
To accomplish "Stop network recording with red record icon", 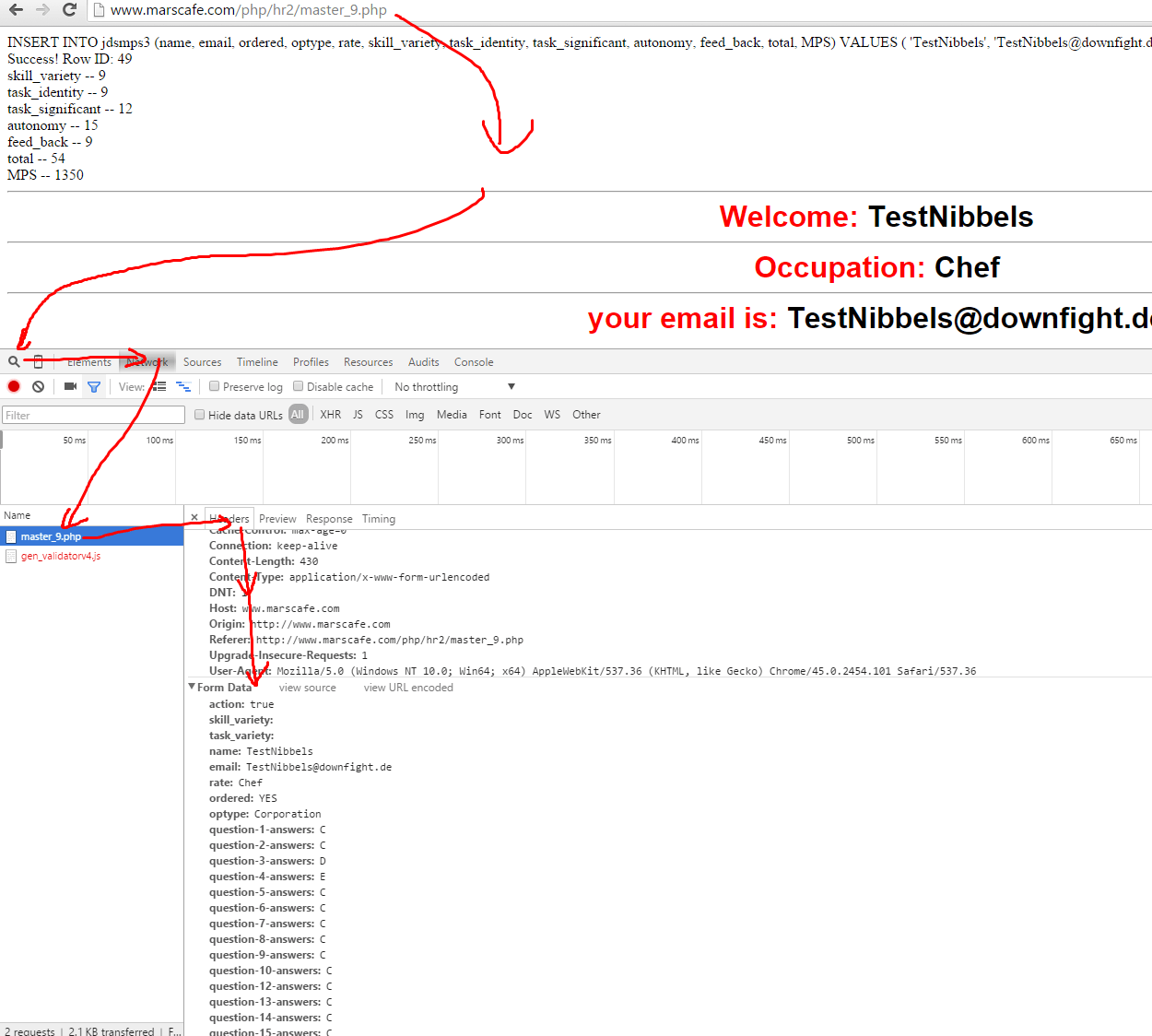I will point(13,386).
